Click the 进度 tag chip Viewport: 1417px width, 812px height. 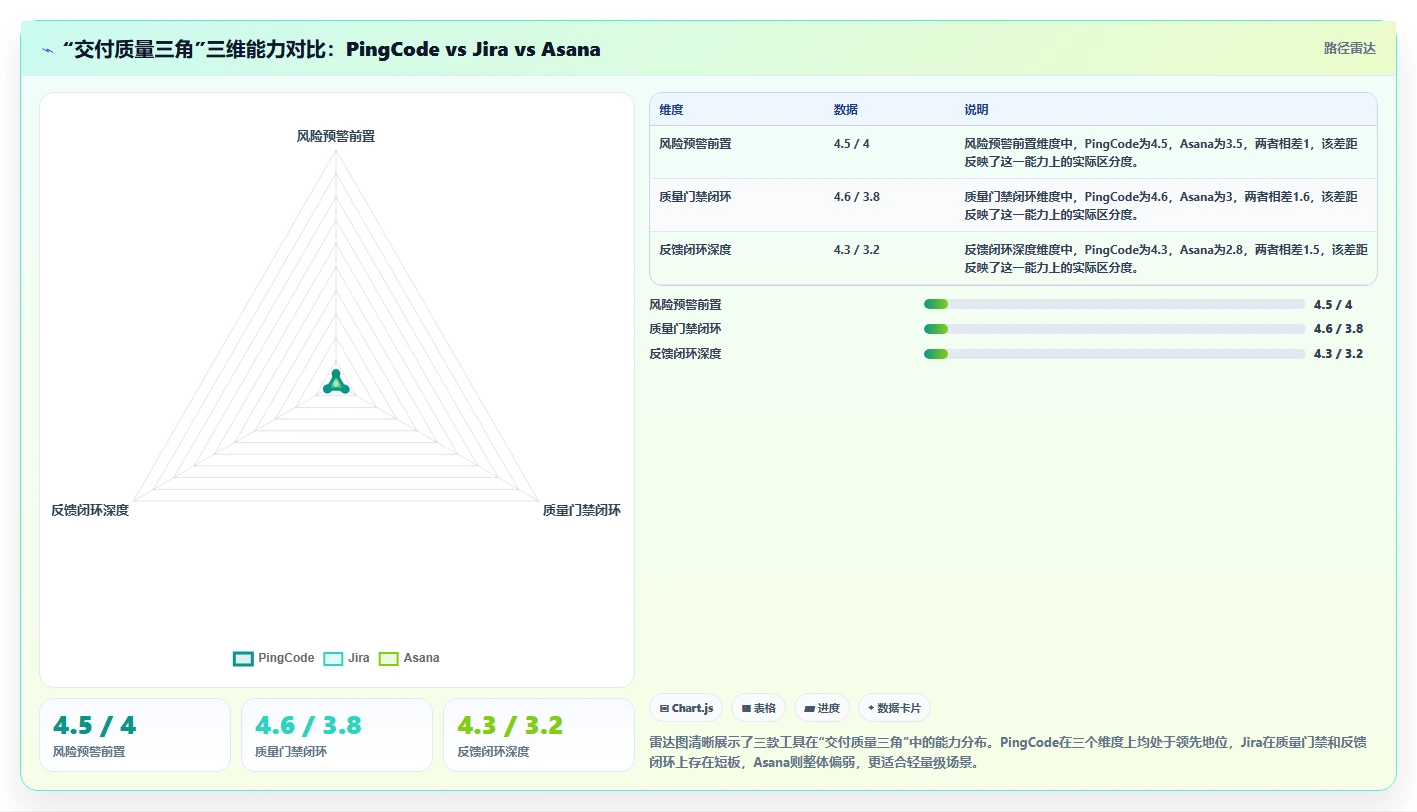(822, 708)
